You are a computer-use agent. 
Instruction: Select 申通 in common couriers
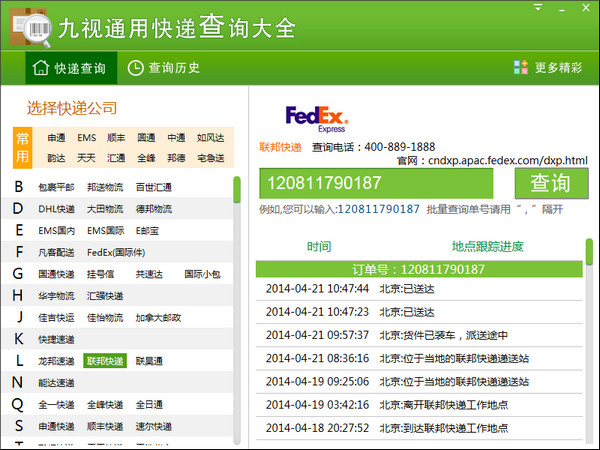click(x=57, y=138)
